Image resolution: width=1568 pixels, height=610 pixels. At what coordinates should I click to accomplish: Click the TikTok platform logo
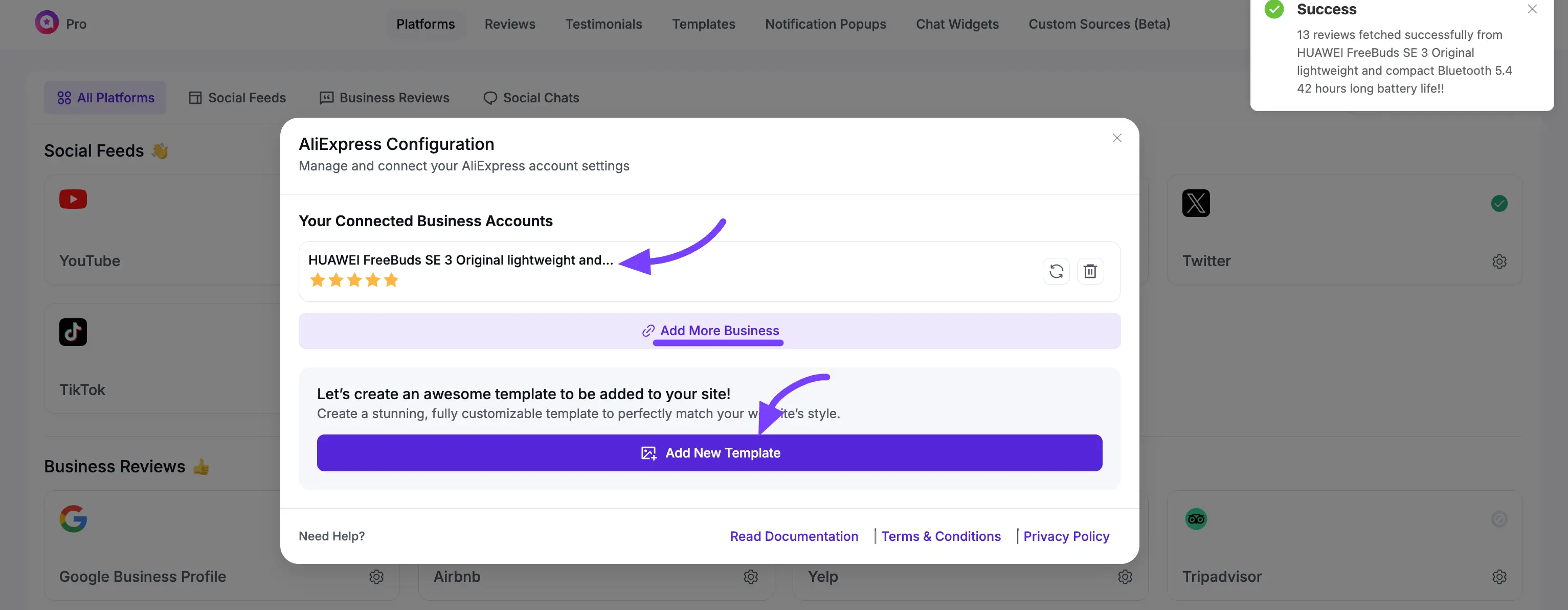coord(73,332)
